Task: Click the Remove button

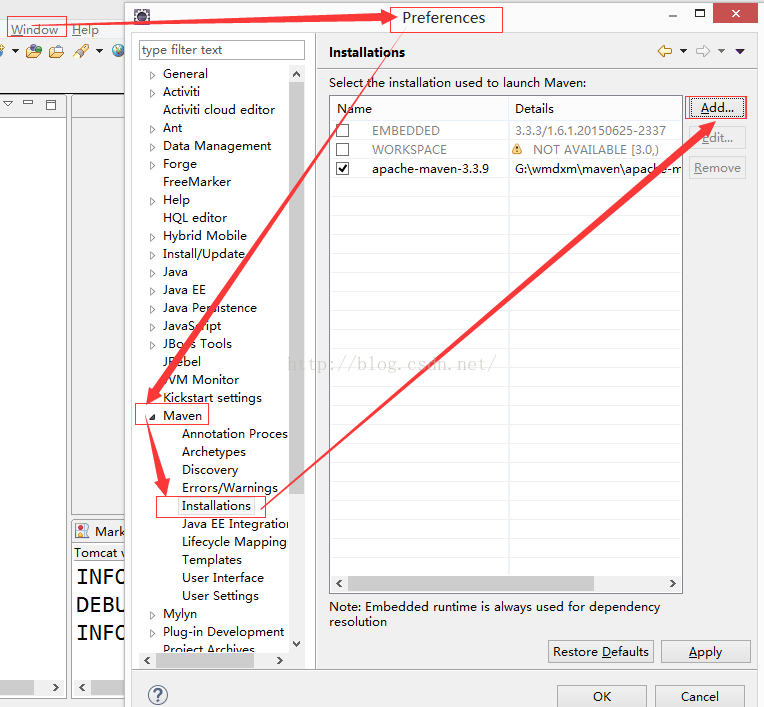Action: tap(717, 168)
